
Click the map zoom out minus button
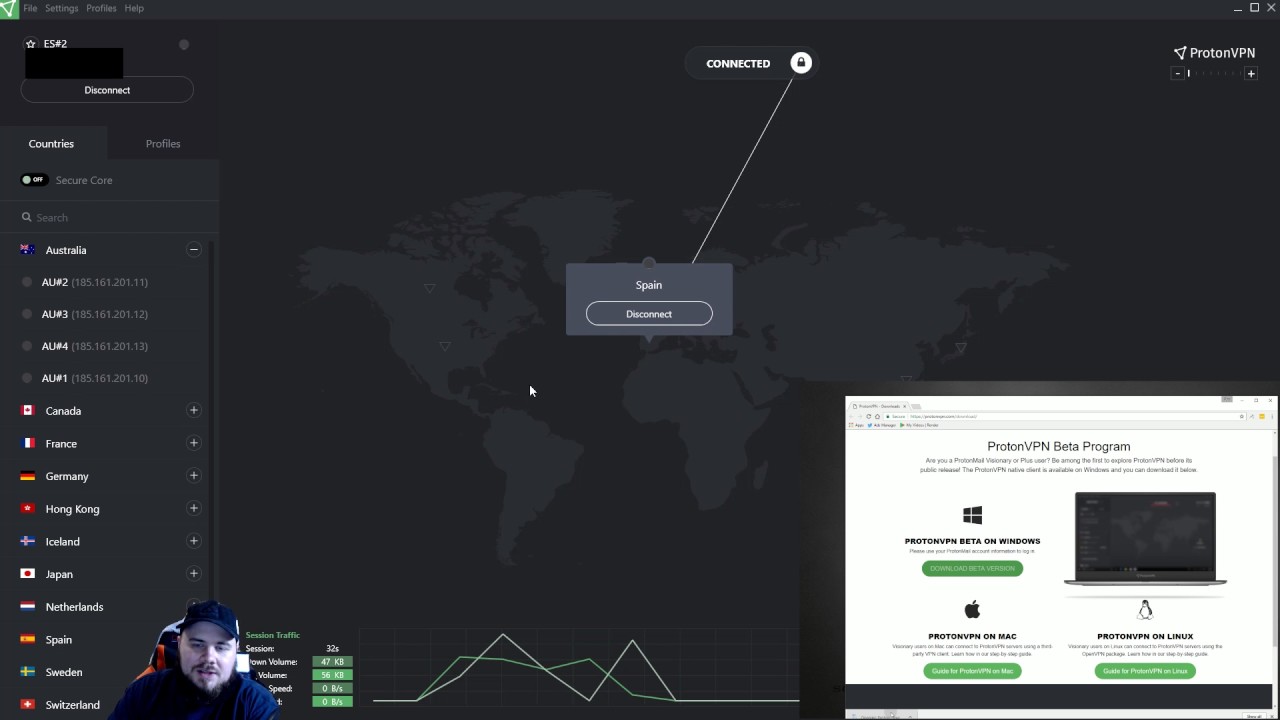pos(1177,74)
